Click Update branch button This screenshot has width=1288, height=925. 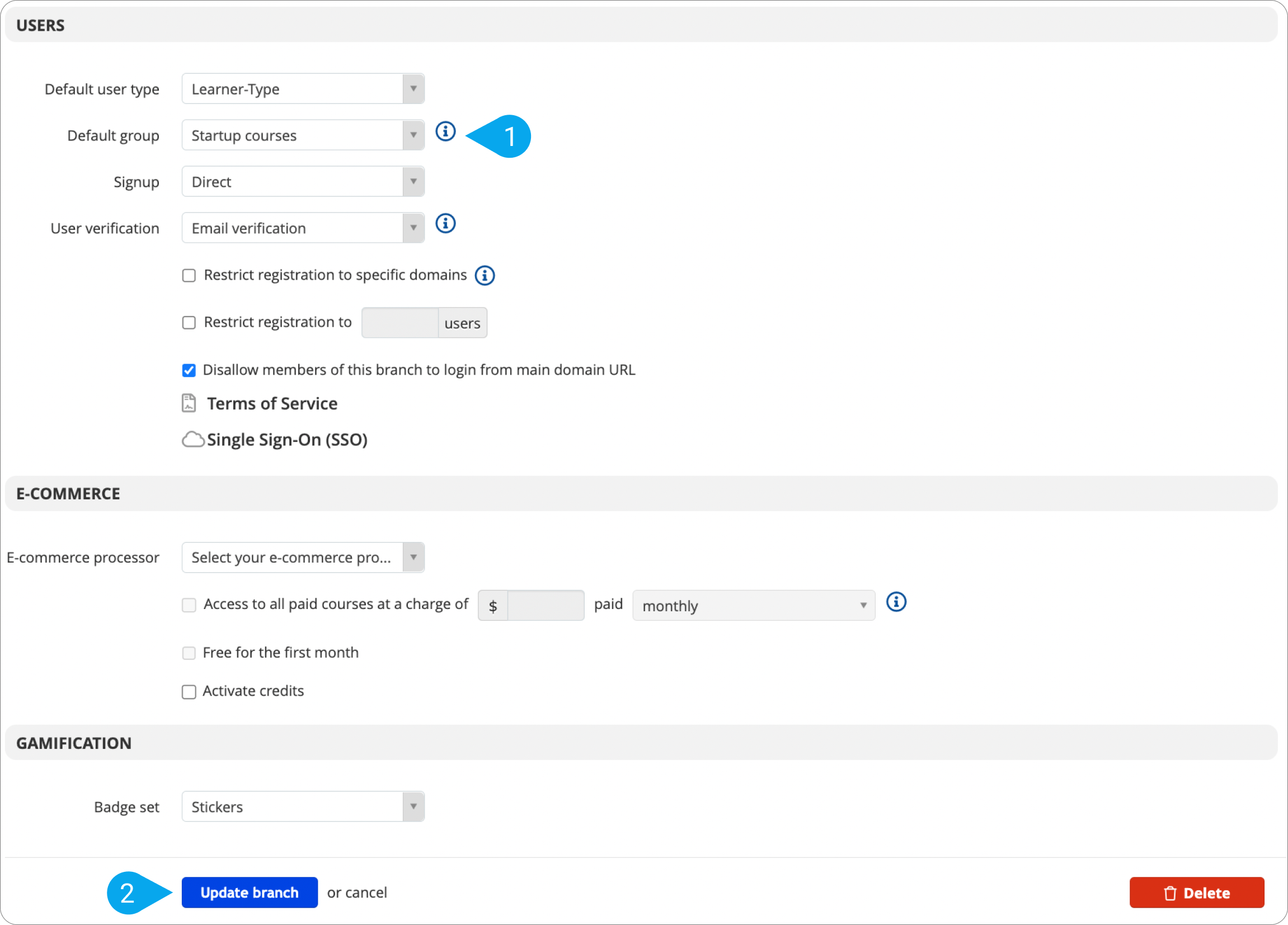(250, 893)
